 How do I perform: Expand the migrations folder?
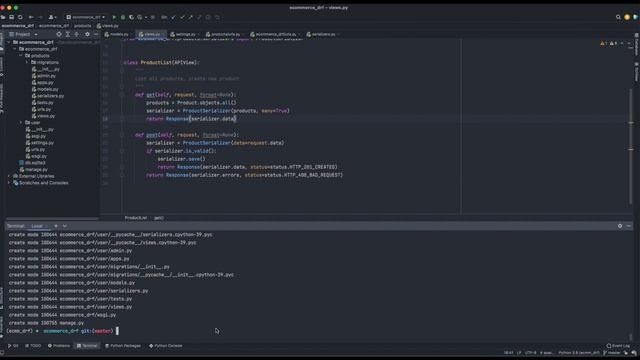(x=27, y=62)
